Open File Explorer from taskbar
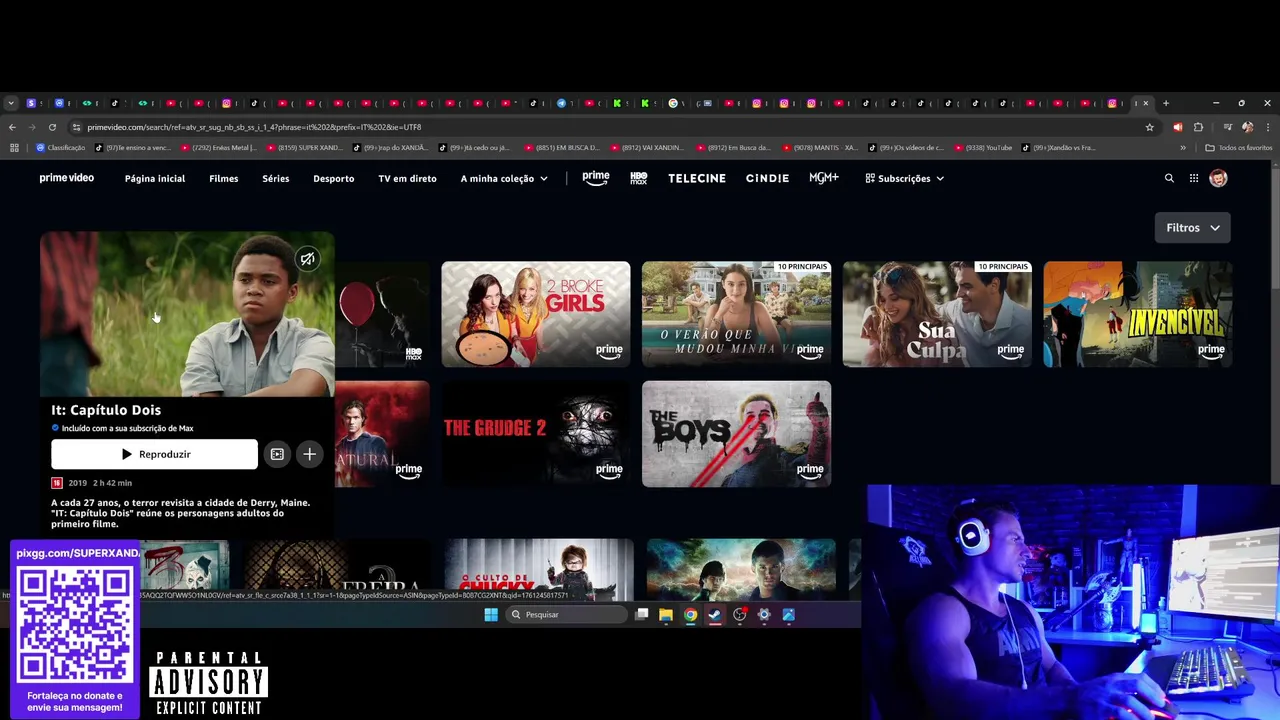 (x=666, y=615)
